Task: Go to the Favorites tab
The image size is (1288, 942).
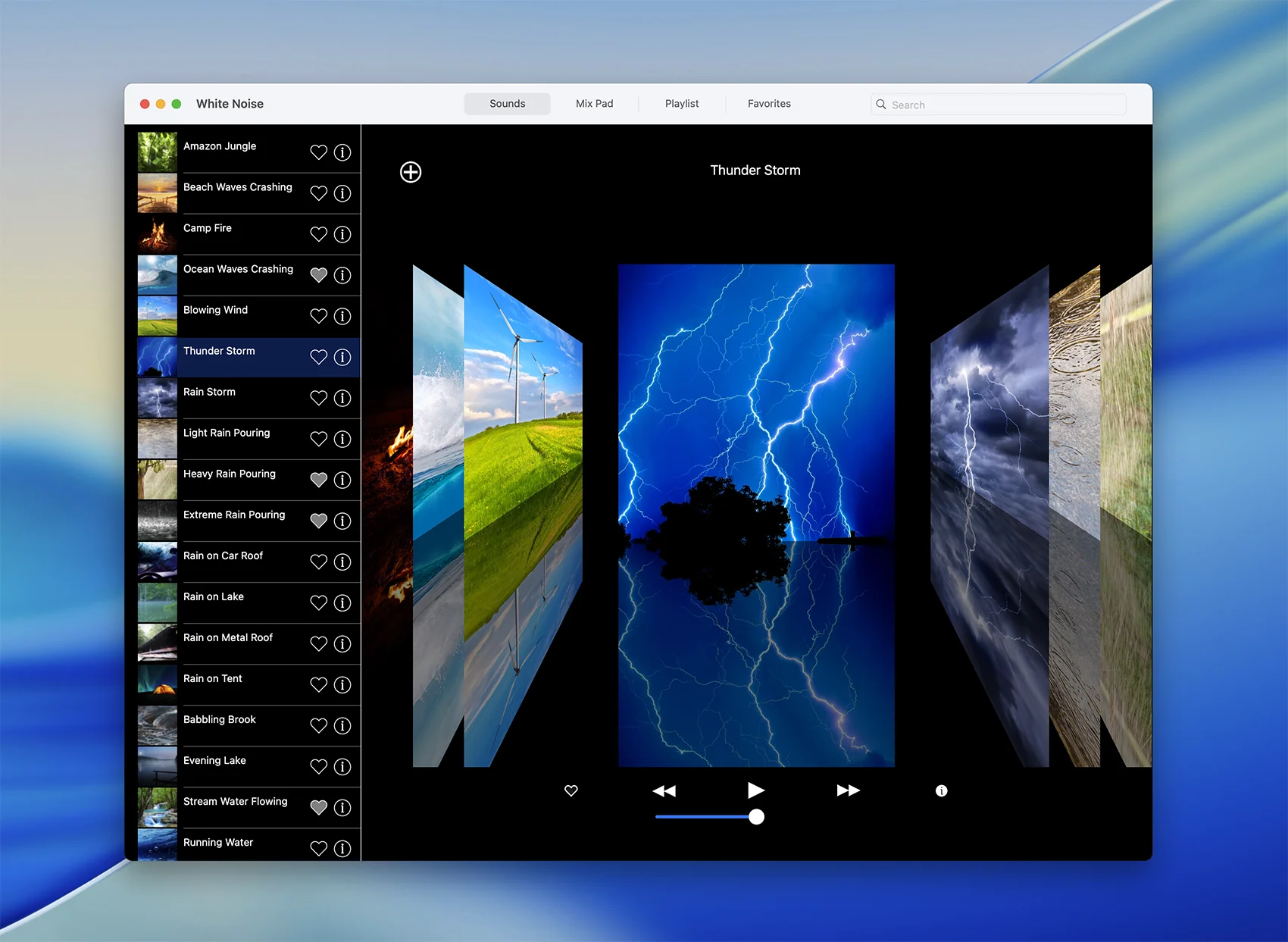Action: tap(769, 104)
